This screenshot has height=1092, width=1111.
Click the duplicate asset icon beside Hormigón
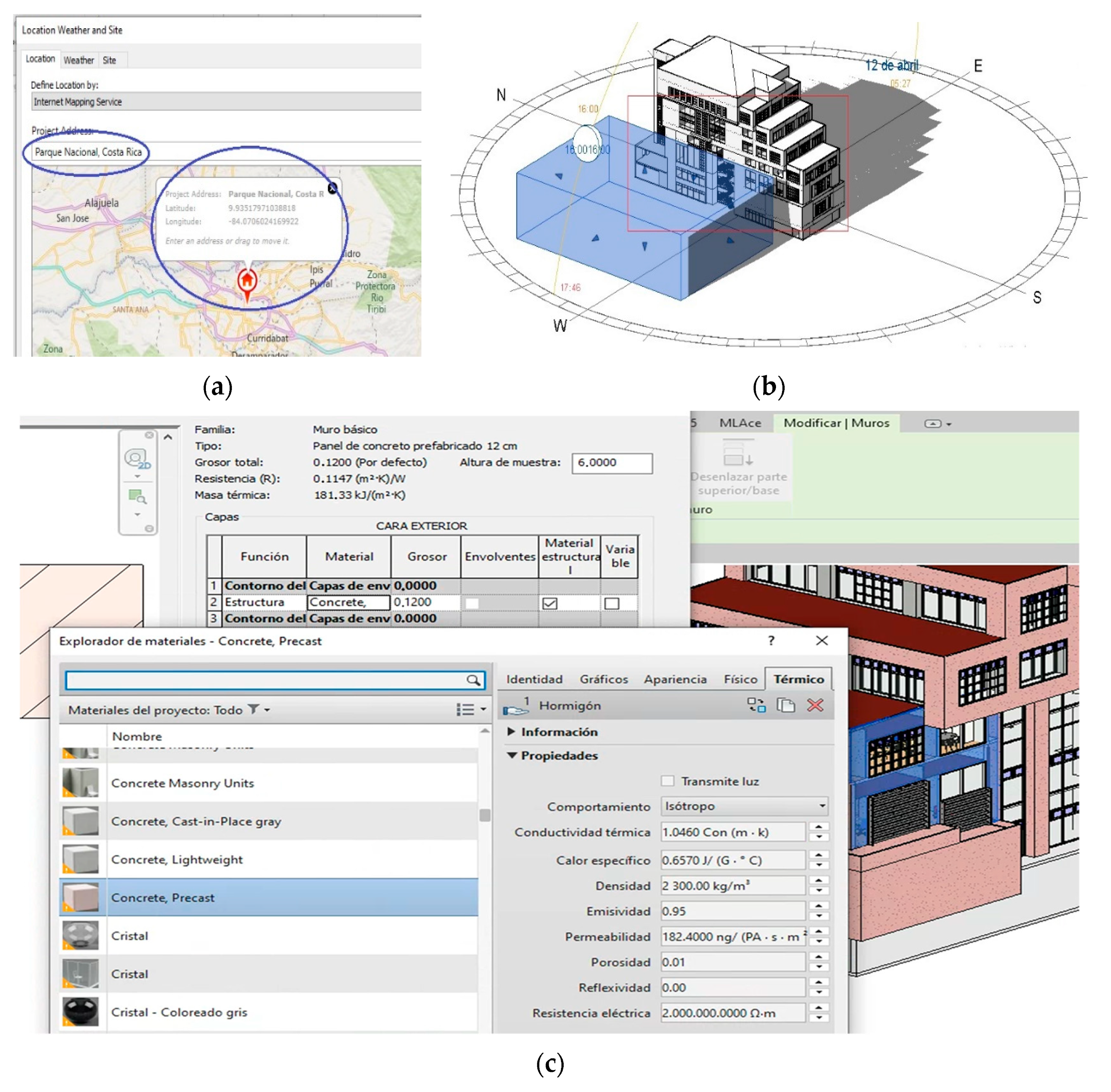(x=785, y=705)
